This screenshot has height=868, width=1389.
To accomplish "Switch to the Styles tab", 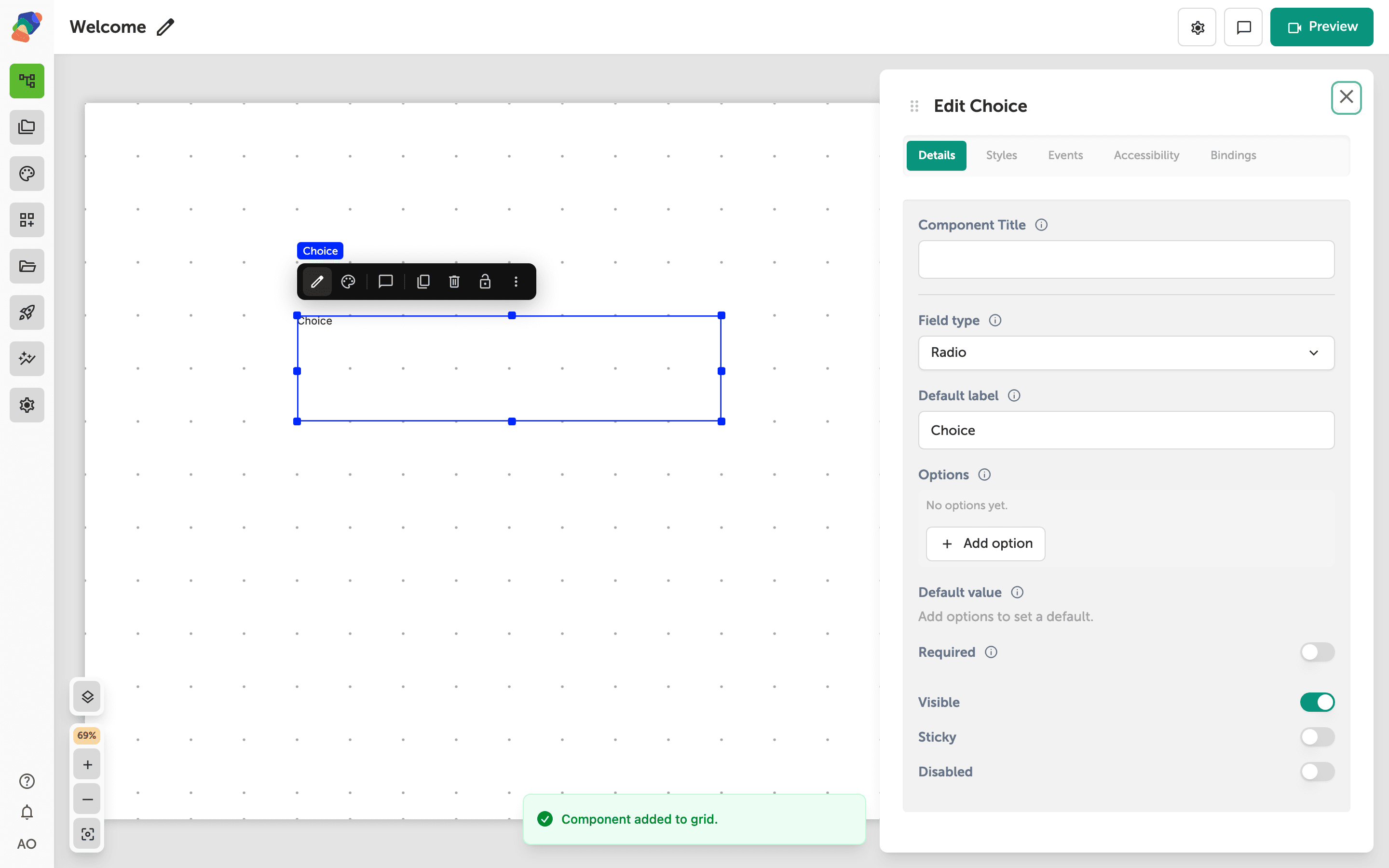I will (x=1001, y=156).
